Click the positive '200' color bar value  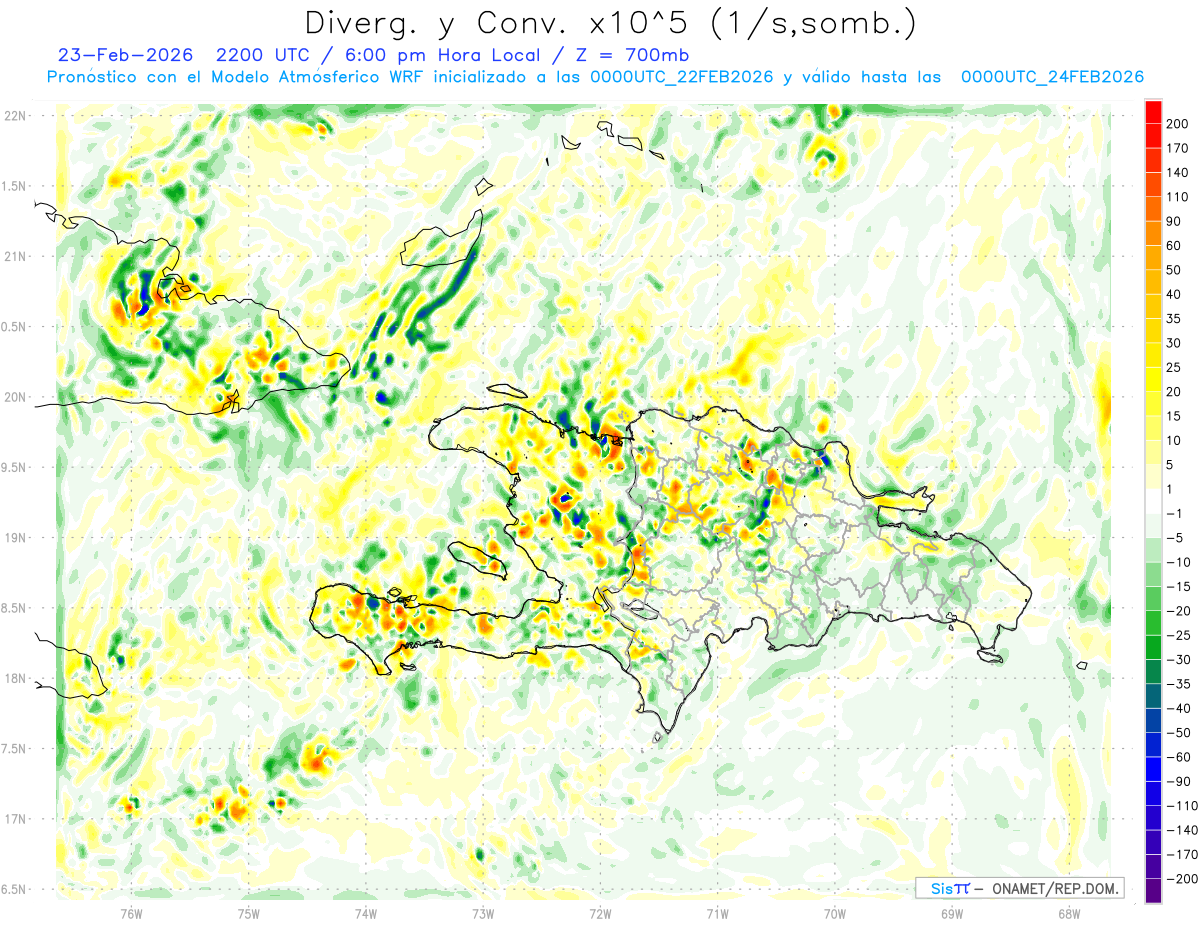point(1177,124)
